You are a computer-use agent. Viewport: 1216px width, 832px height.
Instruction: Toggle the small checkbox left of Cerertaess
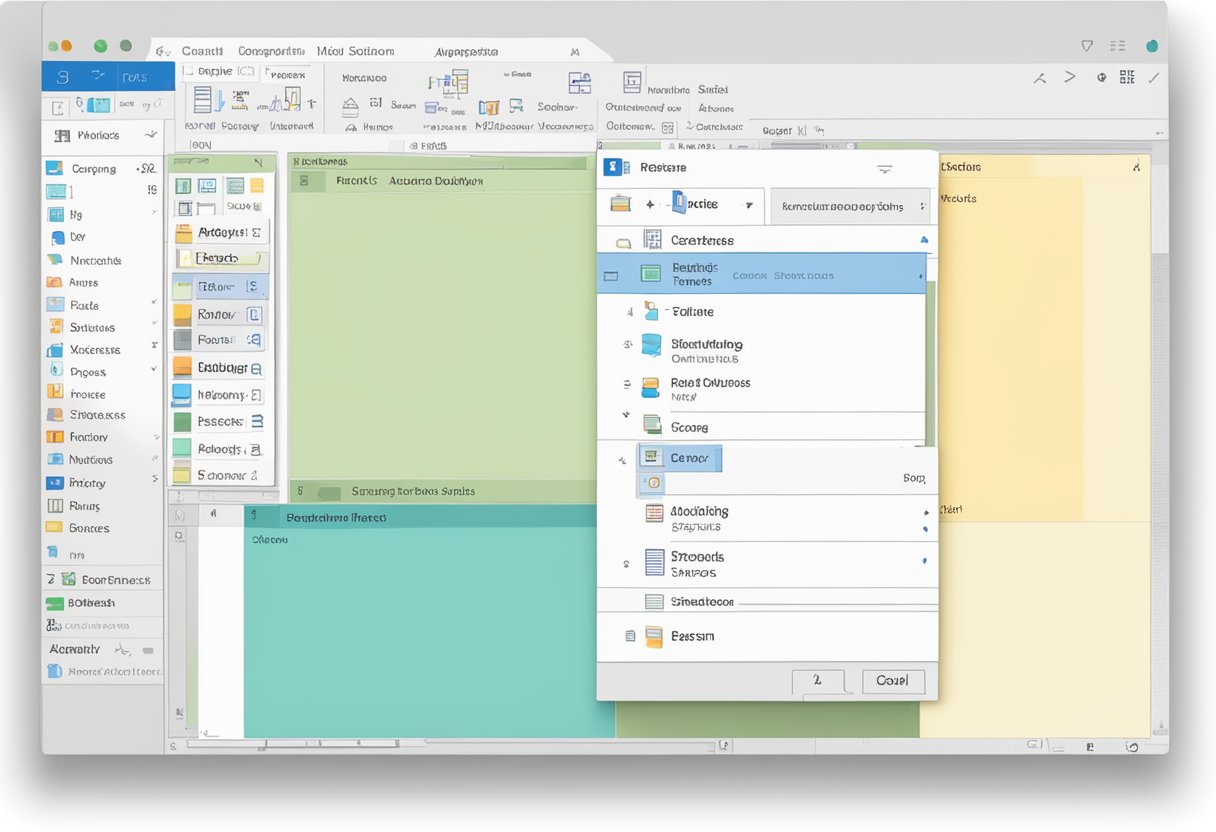click(x=623, y=241)
